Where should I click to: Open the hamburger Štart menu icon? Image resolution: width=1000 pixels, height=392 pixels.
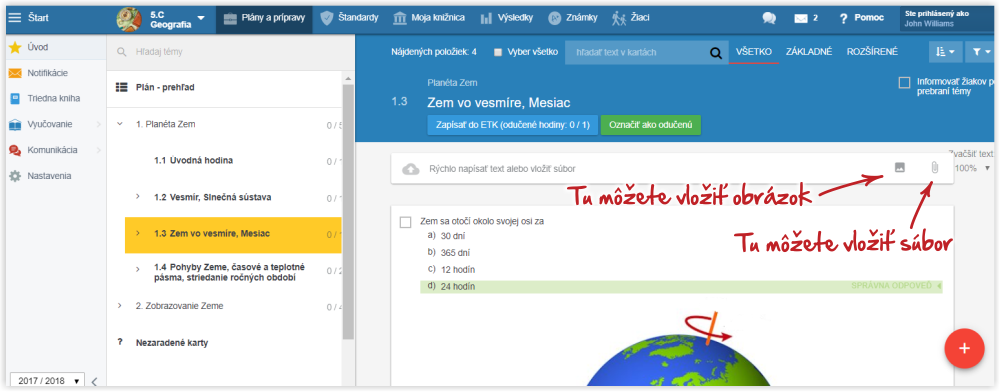(14, 17)
